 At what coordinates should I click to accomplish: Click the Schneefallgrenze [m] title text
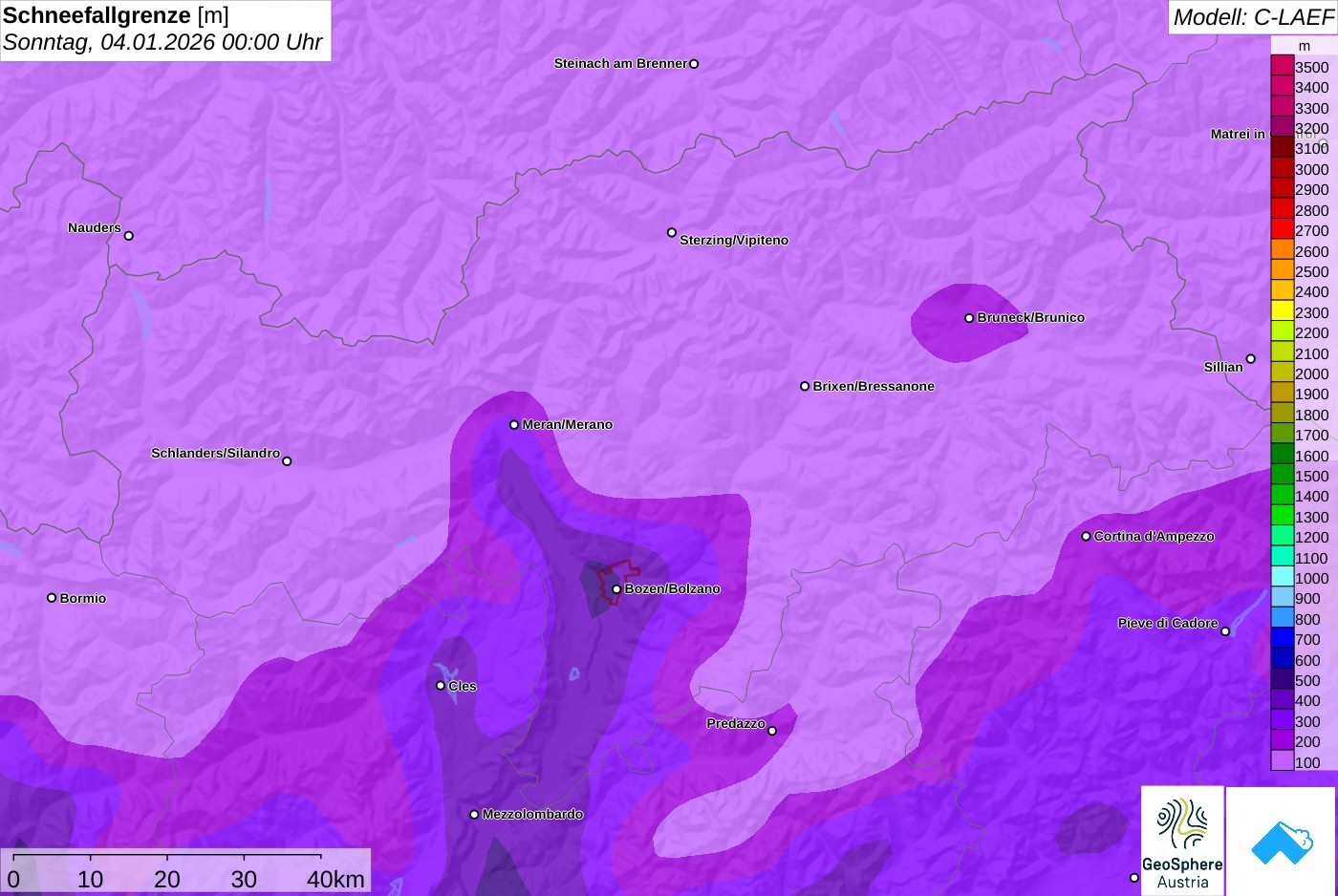pos(116,15)
